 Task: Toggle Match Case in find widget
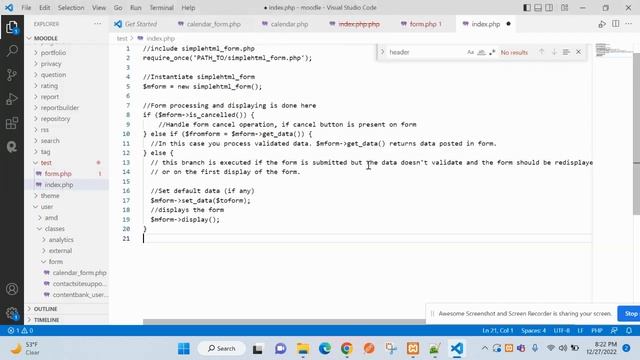471,52
